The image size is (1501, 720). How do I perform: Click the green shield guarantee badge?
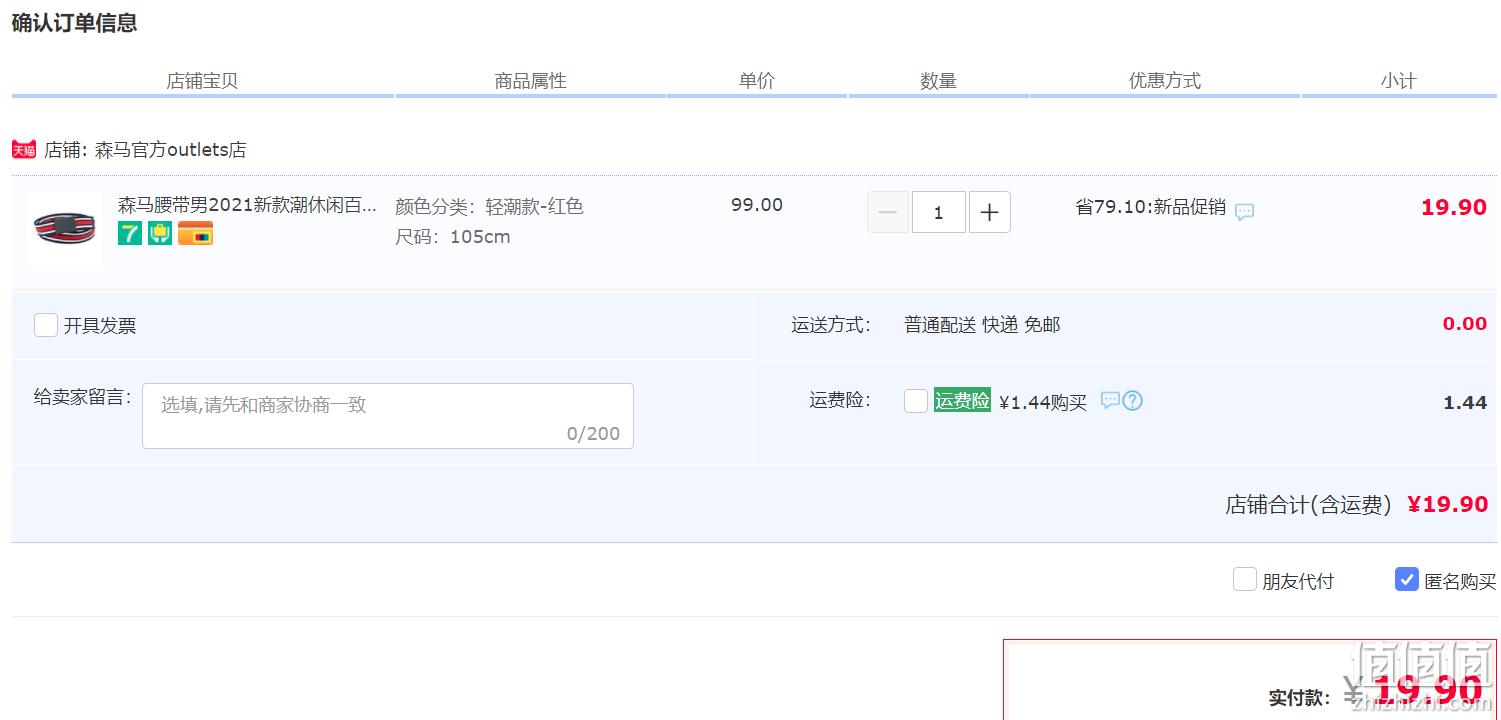160,234
